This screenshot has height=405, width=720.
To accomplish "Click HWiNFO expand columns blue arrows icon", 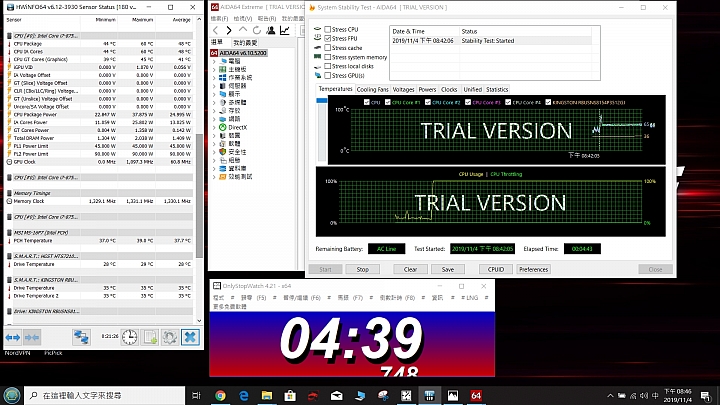I will pyautogui.click(x=13, y=338).
